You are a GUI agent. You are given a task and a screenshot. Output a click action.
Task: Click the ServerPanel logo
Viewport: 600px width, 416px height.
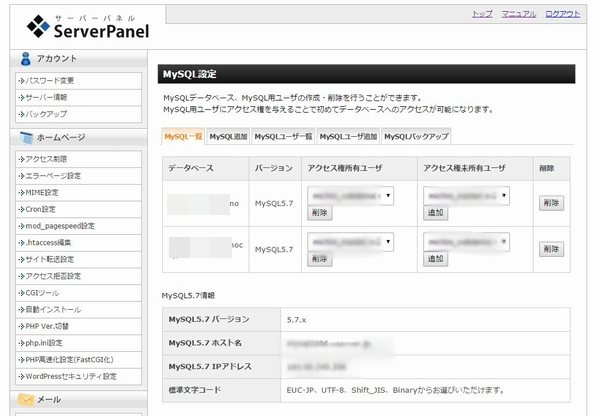88,27
